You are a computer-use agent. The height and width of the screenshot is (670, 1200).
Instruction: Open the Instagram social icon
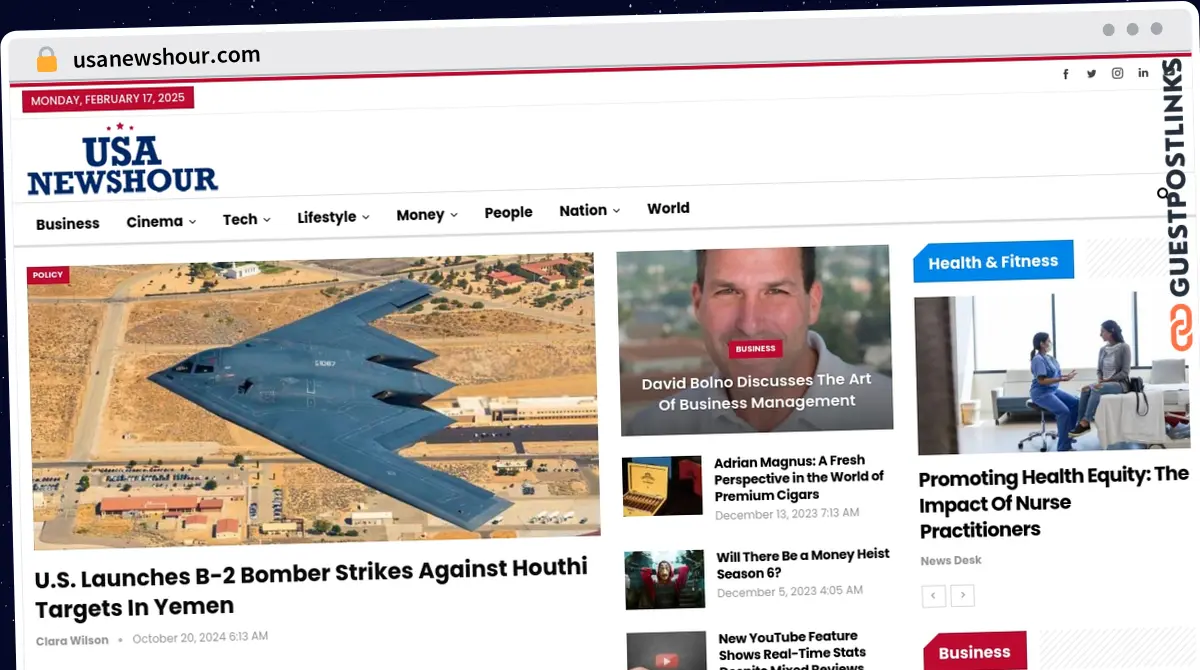1117,73
